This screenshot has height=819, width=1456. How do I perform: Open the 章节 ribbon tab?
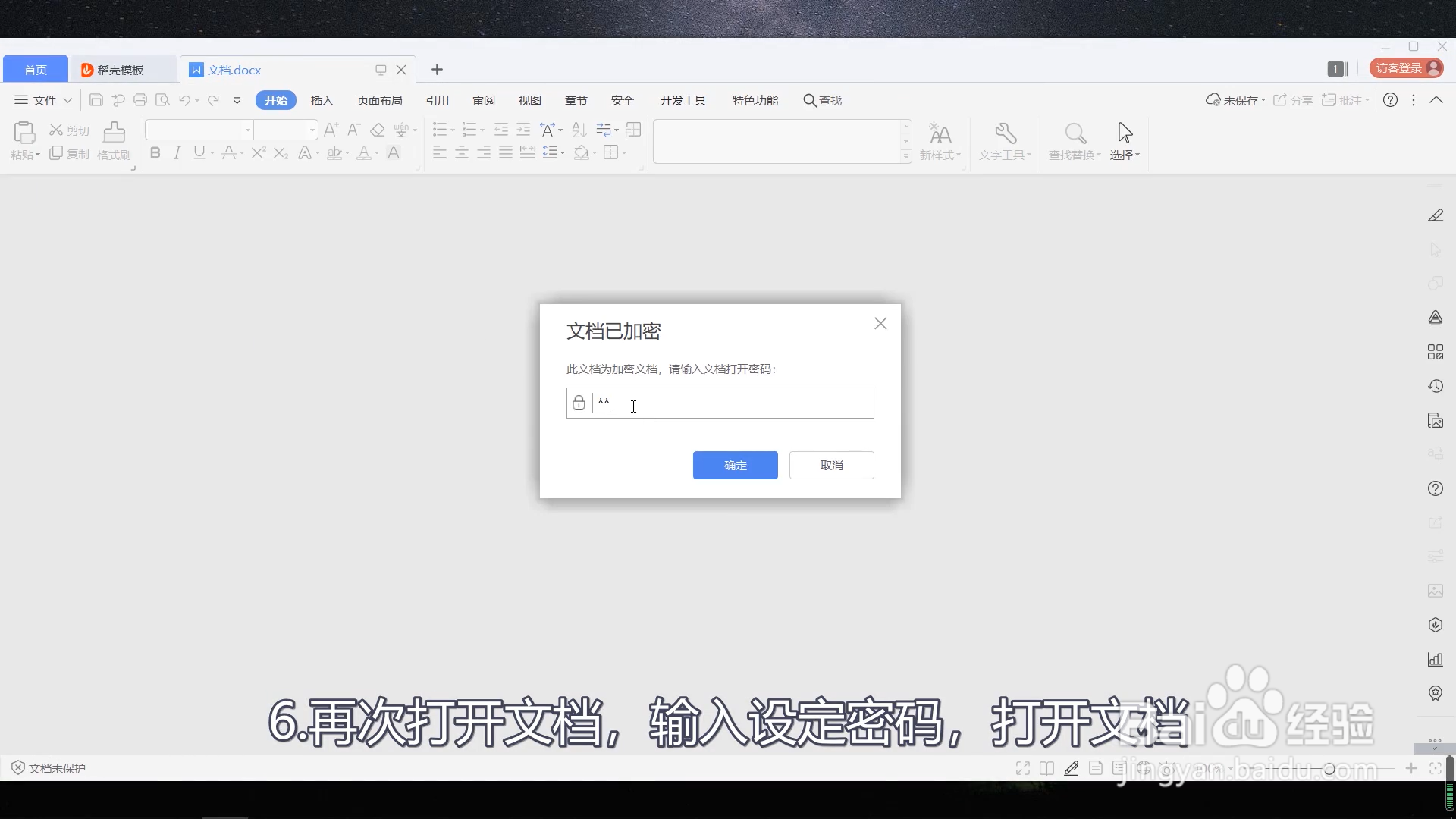click(x=576, y=100)
